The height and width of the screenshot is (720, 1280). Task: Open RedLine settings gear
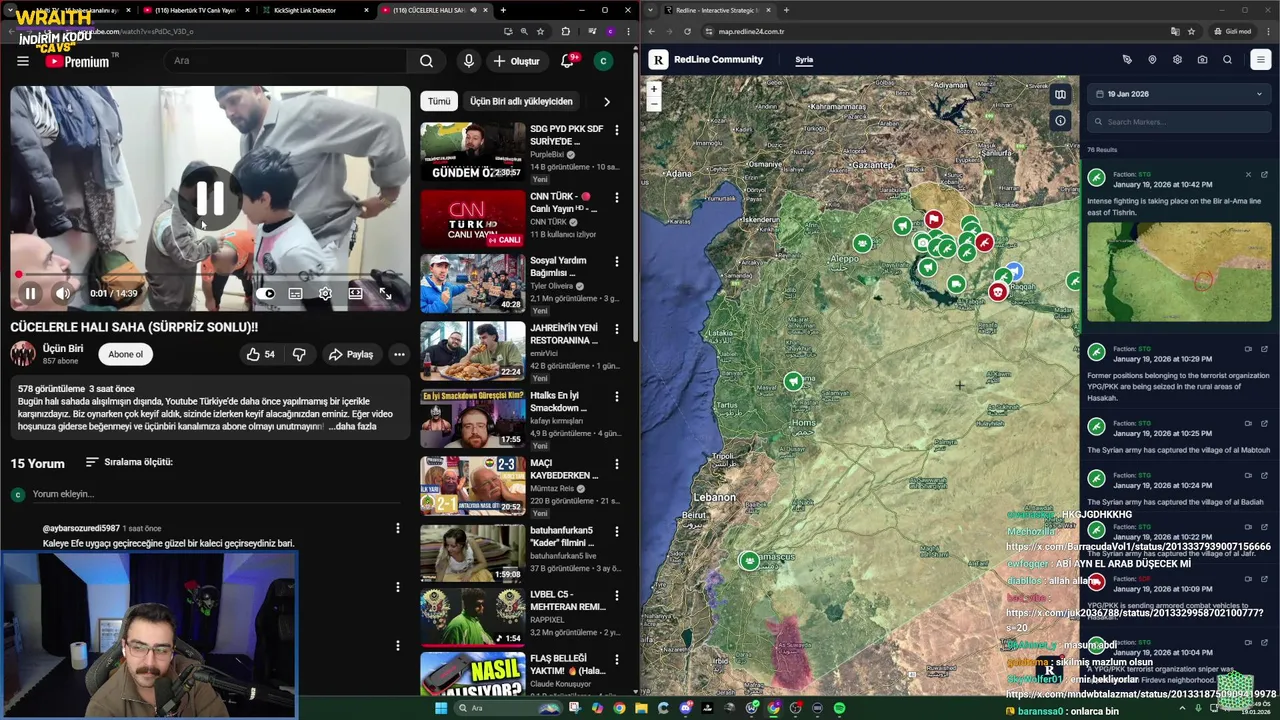pyautogui.click(x=1177, y=59)
